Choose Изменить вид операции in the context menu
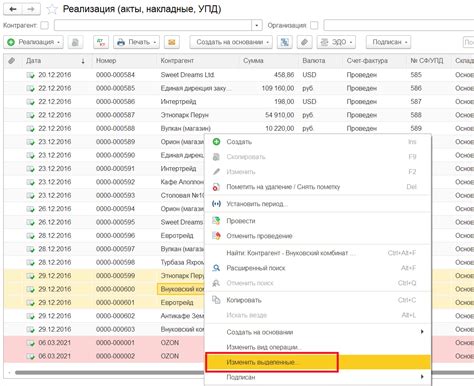 (x=264, y=347)
